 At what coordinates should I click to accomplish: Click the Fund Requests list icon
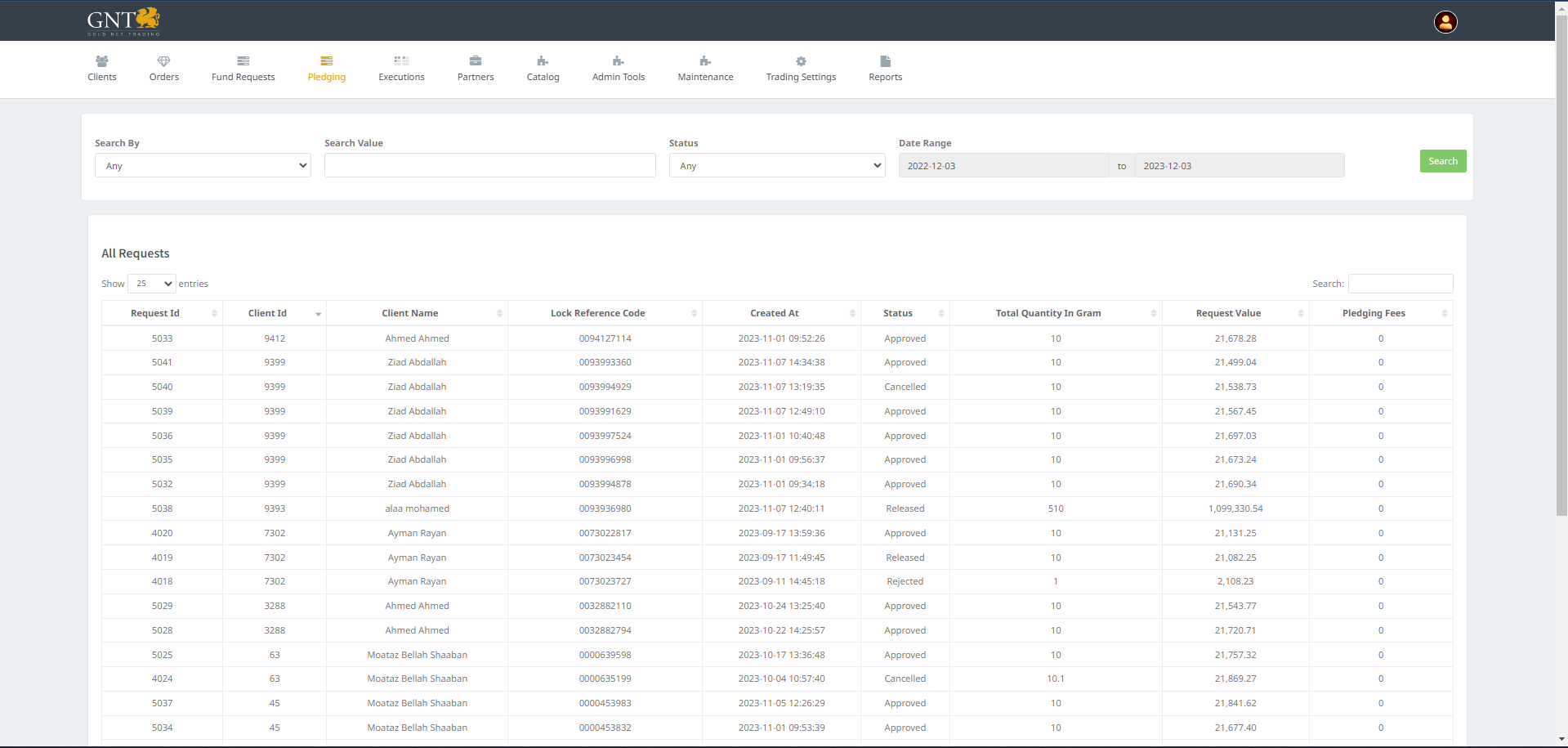pyautogui.click(x=243, y=61)
